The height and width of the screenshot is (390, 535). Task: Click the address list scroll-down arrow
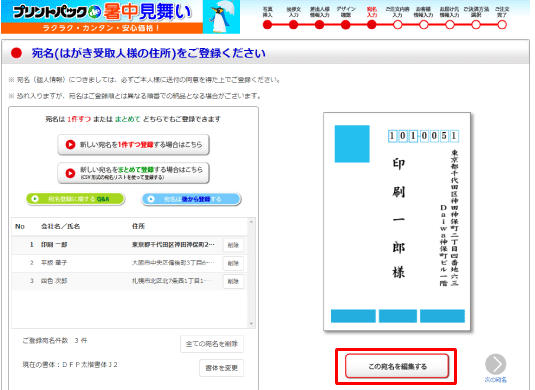(251, 324)
